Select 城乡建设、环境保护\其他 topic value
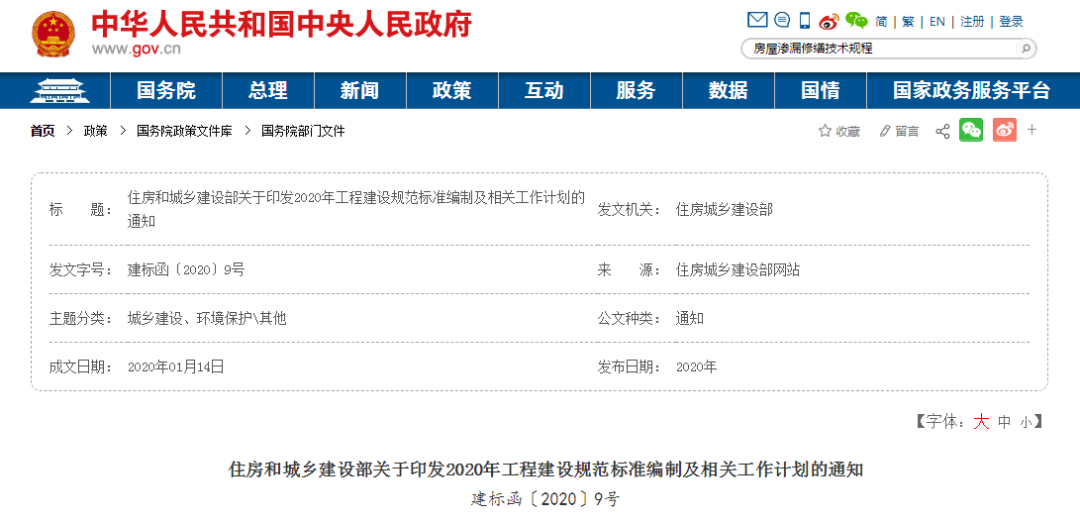 click(x=207, y=318)
